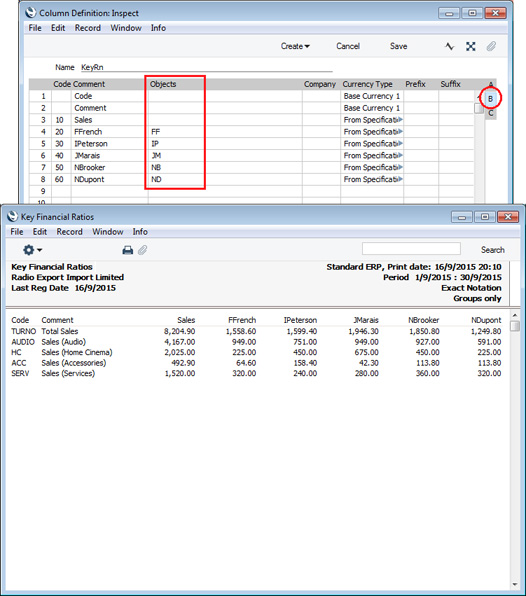Click the zigzag workflow overview icon

450,46
